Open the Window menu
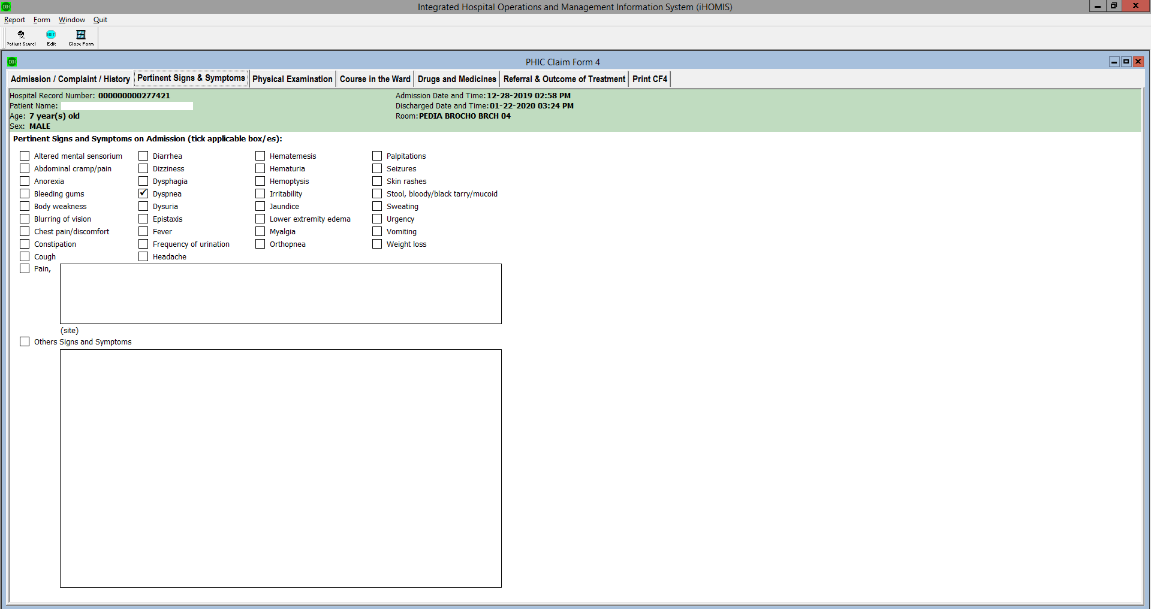 point(72,20)
